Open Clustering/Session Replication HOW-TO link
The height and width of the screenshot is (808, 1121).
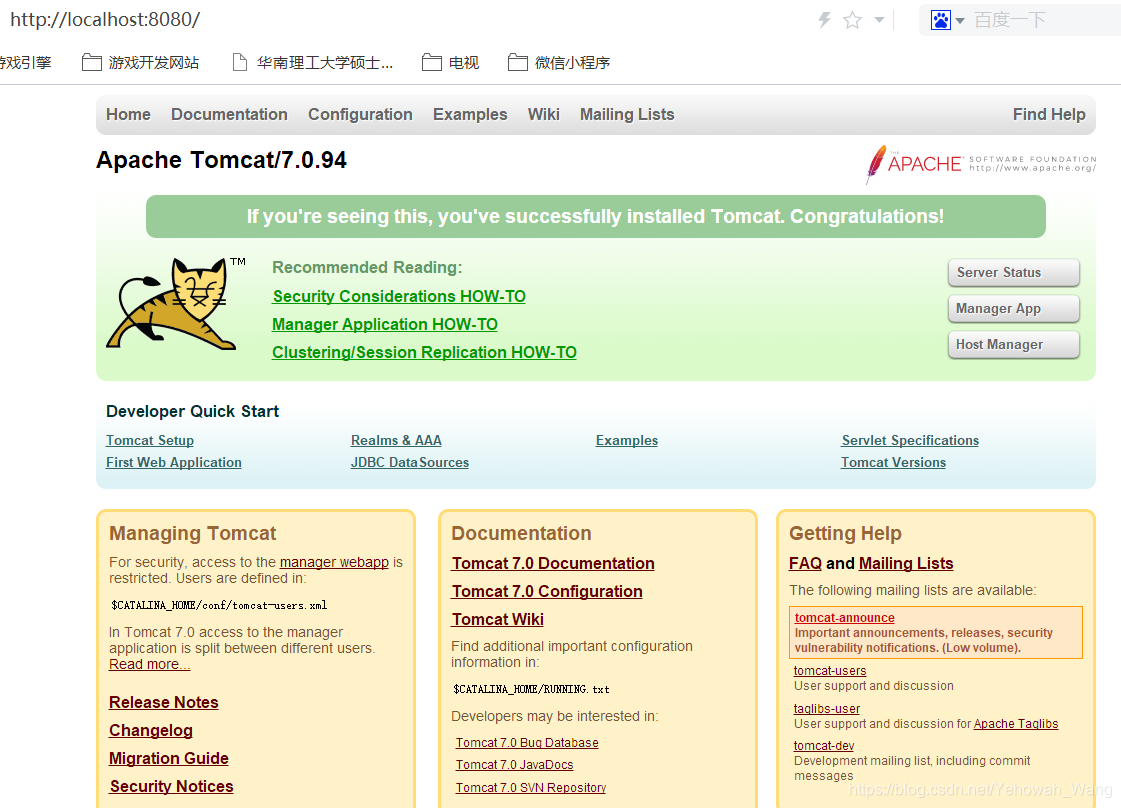click(424, 353)
